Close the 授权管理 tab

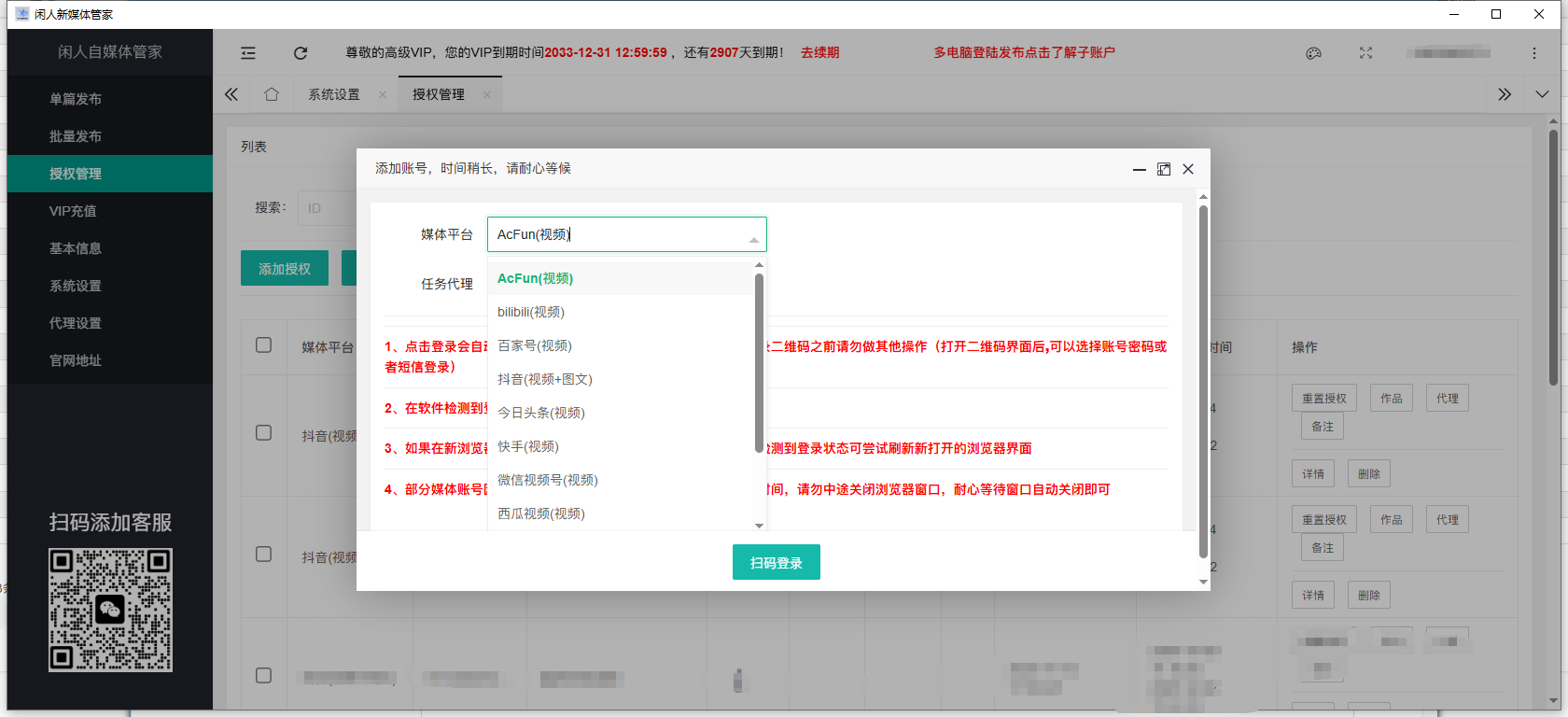pyautogui.click(x=487, y=95)
